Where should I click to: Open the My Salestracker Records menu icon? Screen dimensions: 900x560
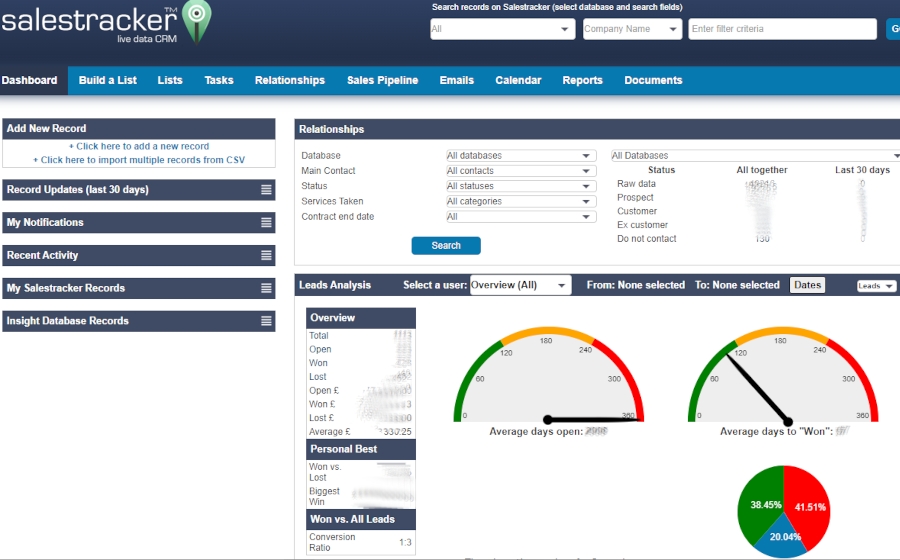pyautogui.click(x=266, y=288)
